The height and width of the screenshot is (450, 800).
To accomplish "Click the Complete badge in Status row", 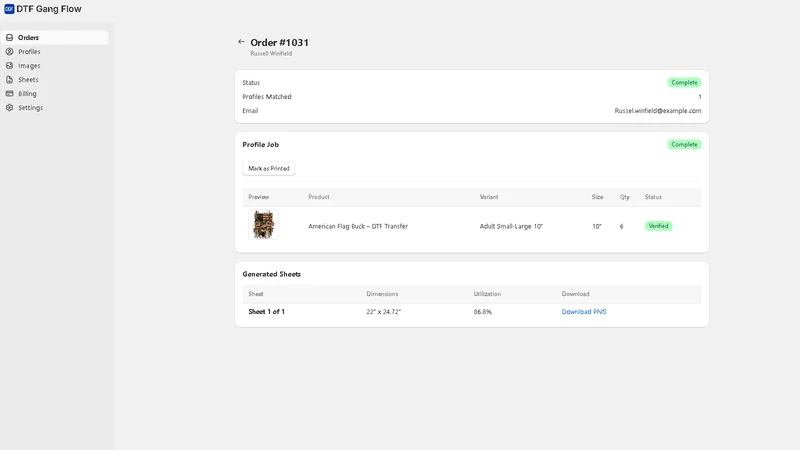I will pos(684,83).
